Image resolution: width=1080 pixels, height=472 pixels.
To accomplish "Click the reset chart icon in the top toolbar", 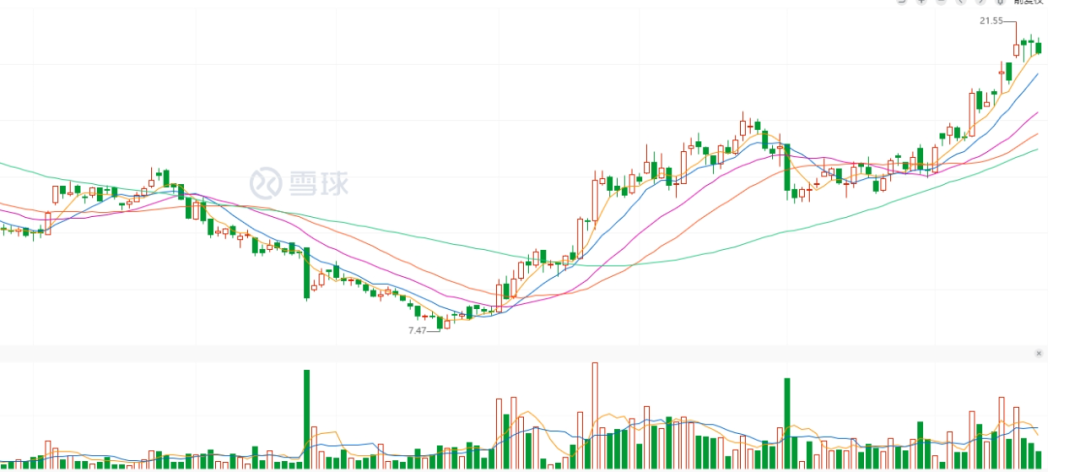I will pos(901,2).
